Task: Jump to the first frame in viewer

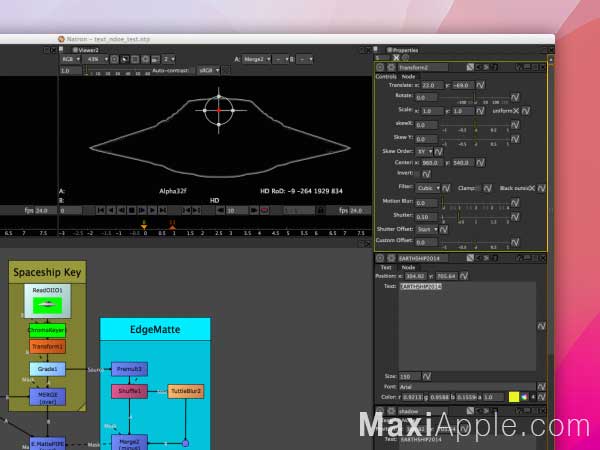Action: coord(101,210)
